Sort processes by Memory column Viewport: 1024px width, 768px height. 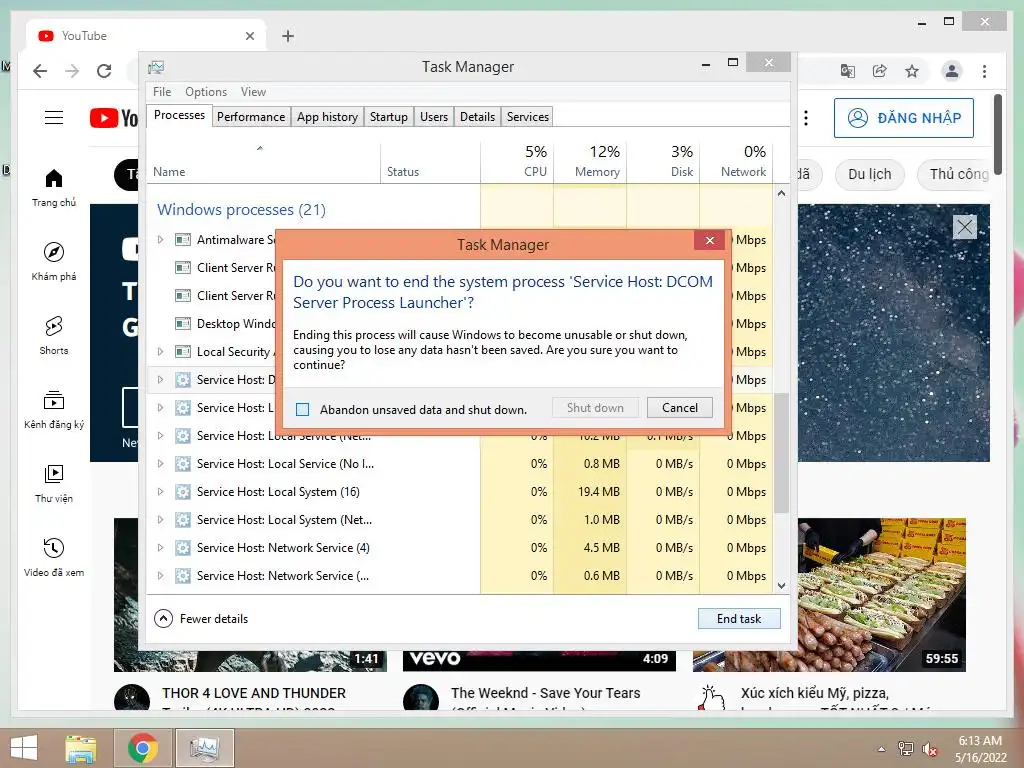[590, 162]
